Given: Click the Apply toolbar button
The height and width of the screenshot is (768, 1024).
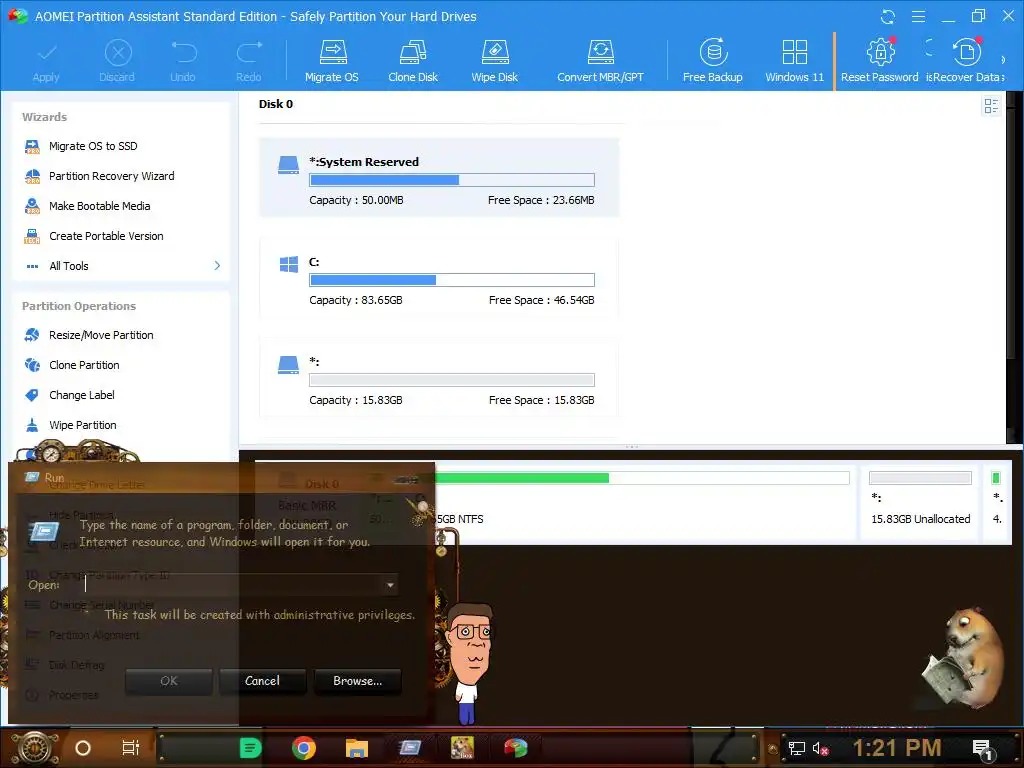Looking at the screenshot, I should click(46, 62).
